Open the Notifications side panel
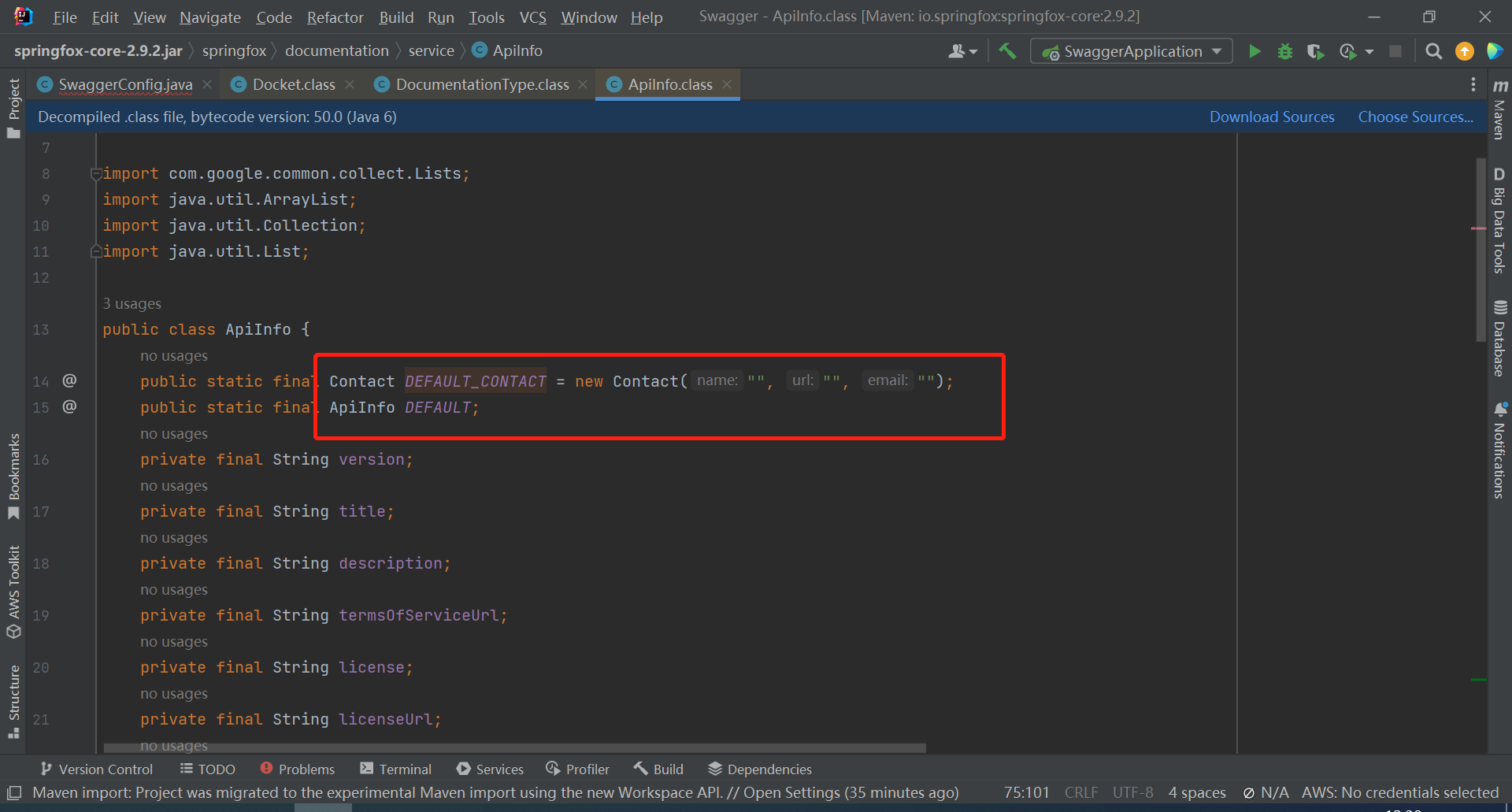This screenshot has width=1512, height=812. [x=1499, y=450]
